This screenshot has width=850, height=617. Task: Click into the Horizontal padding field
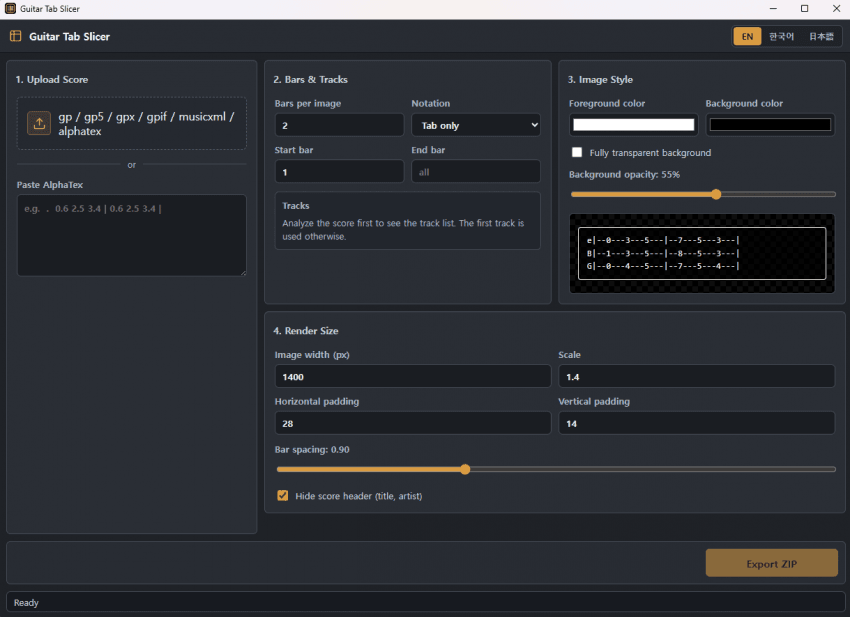[x=413, y=423]
